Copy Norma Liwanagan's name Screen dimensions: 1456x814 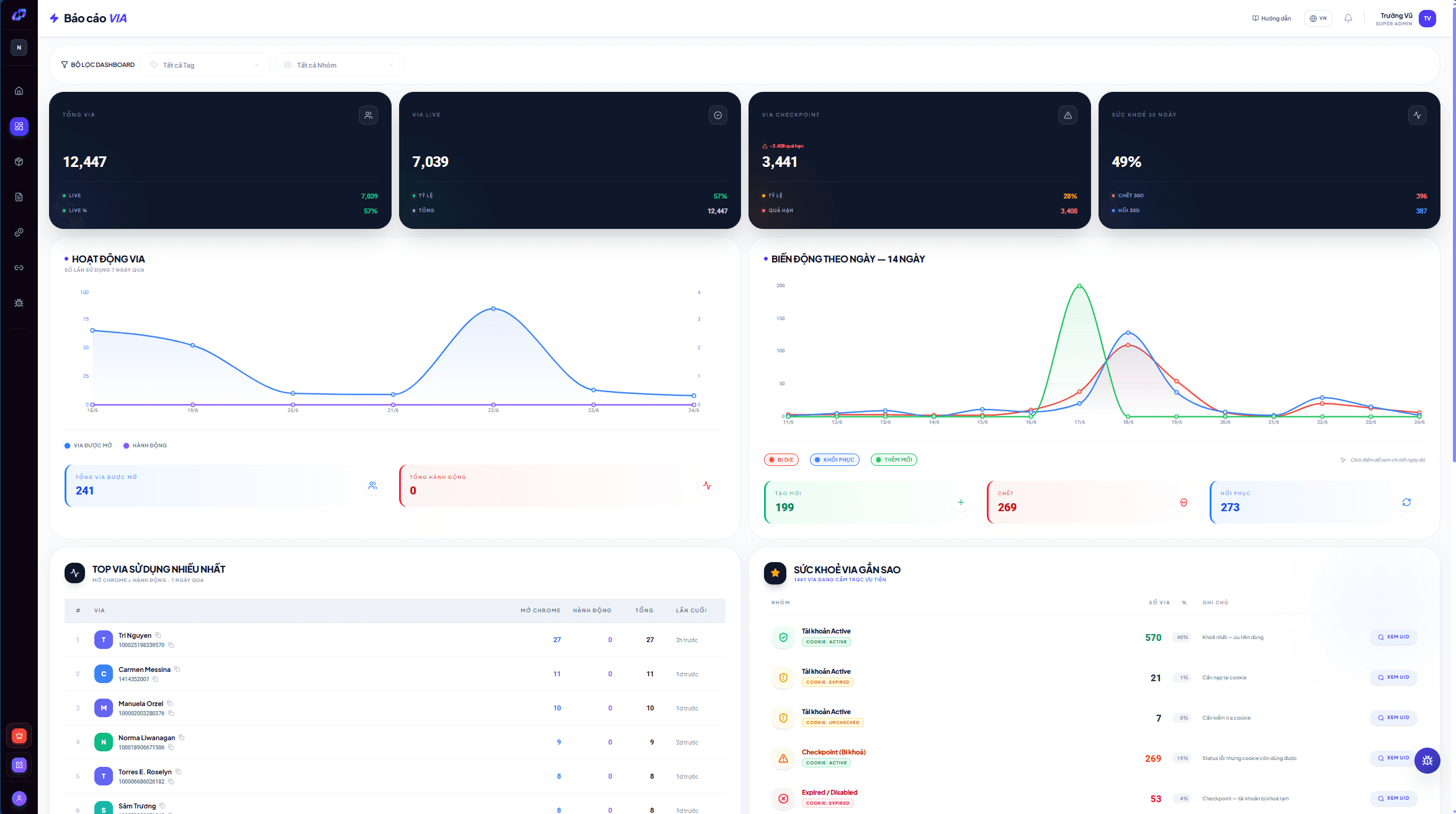181,738
